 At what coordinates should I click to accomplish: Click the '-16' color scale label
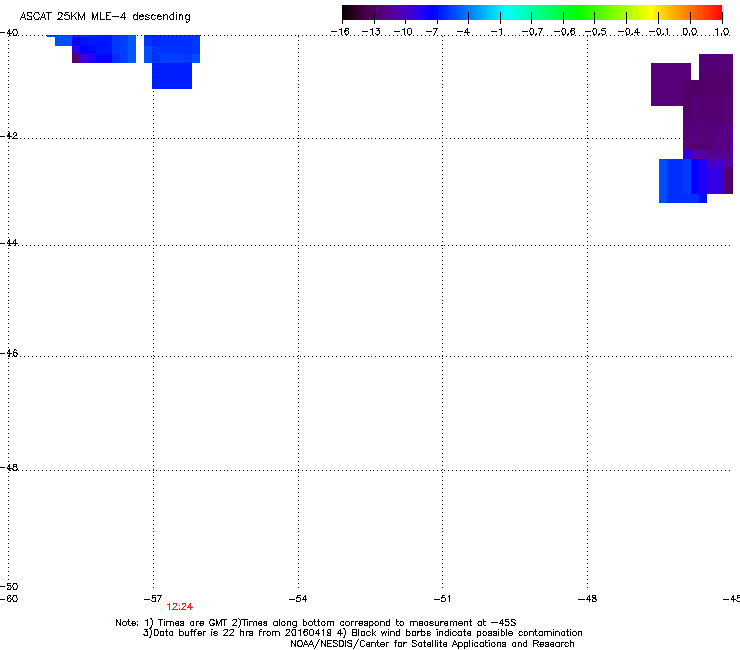[x=340, y=32]
